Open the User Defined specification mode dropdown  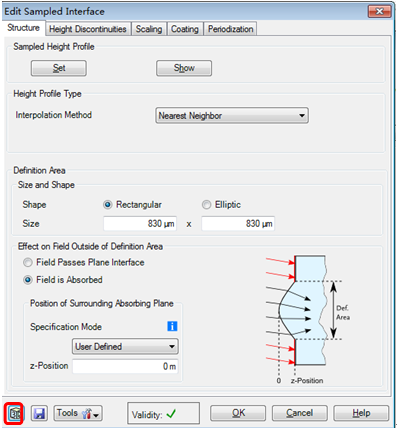coord(125,347)
